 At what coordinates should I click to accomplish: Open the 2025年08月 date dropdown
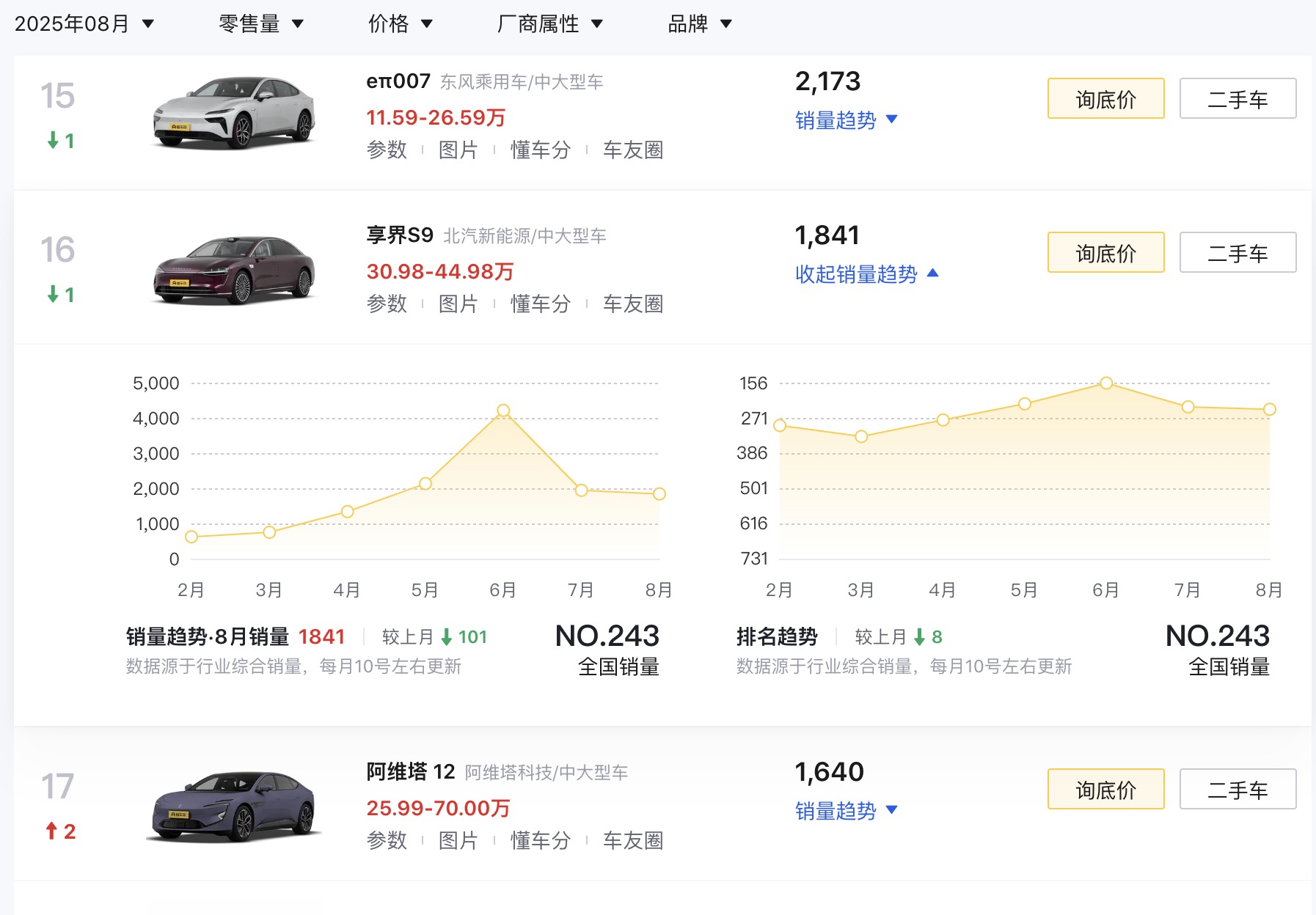coord(84,23)
